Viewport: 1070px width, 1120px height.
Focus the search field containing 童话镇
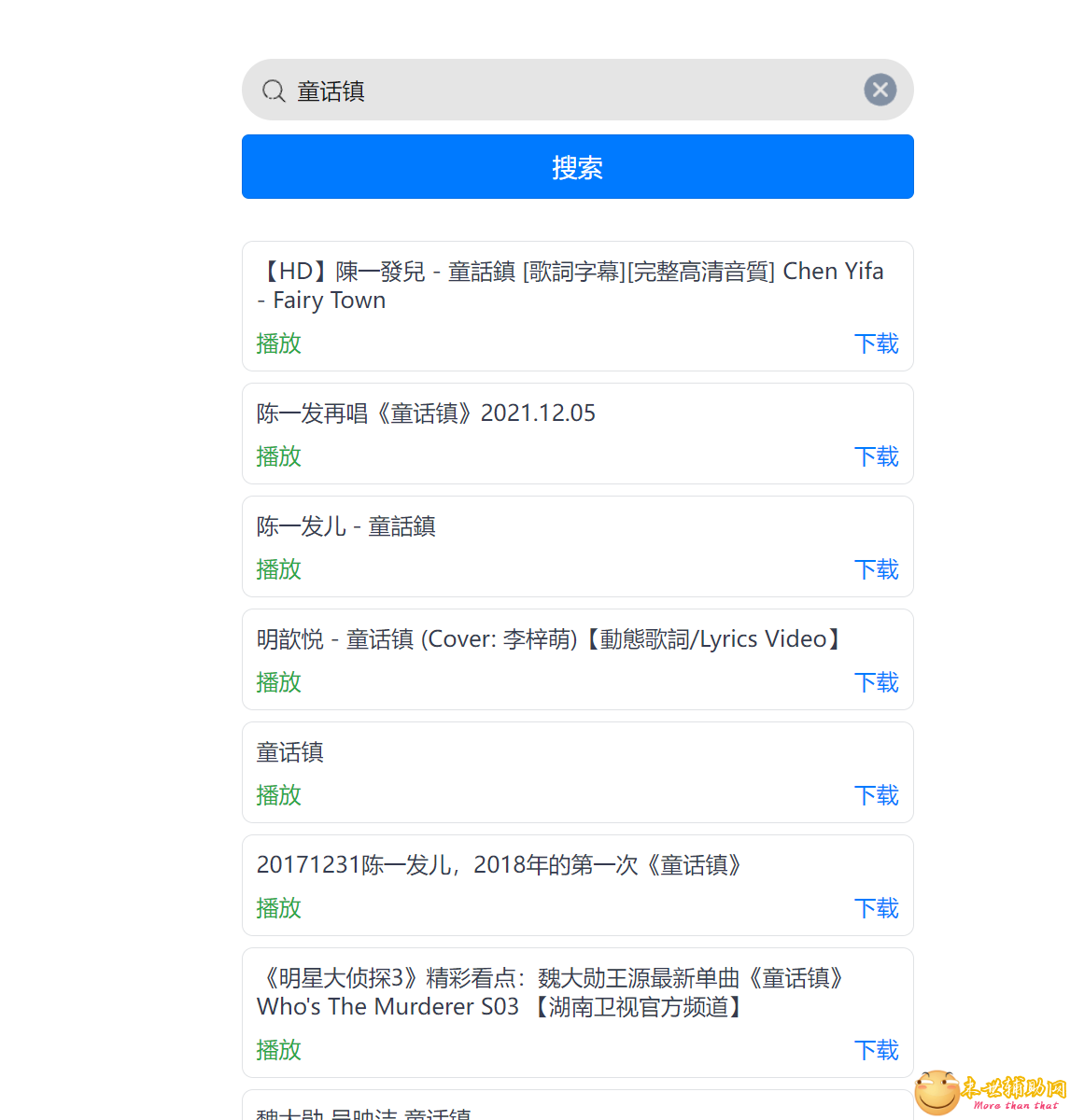coord(577,90)
